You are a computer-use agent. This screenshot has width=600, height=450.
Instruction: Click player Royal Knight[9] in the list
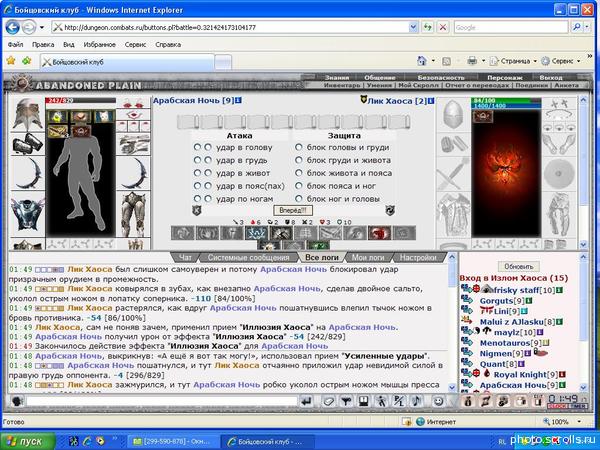pos(525,375)
